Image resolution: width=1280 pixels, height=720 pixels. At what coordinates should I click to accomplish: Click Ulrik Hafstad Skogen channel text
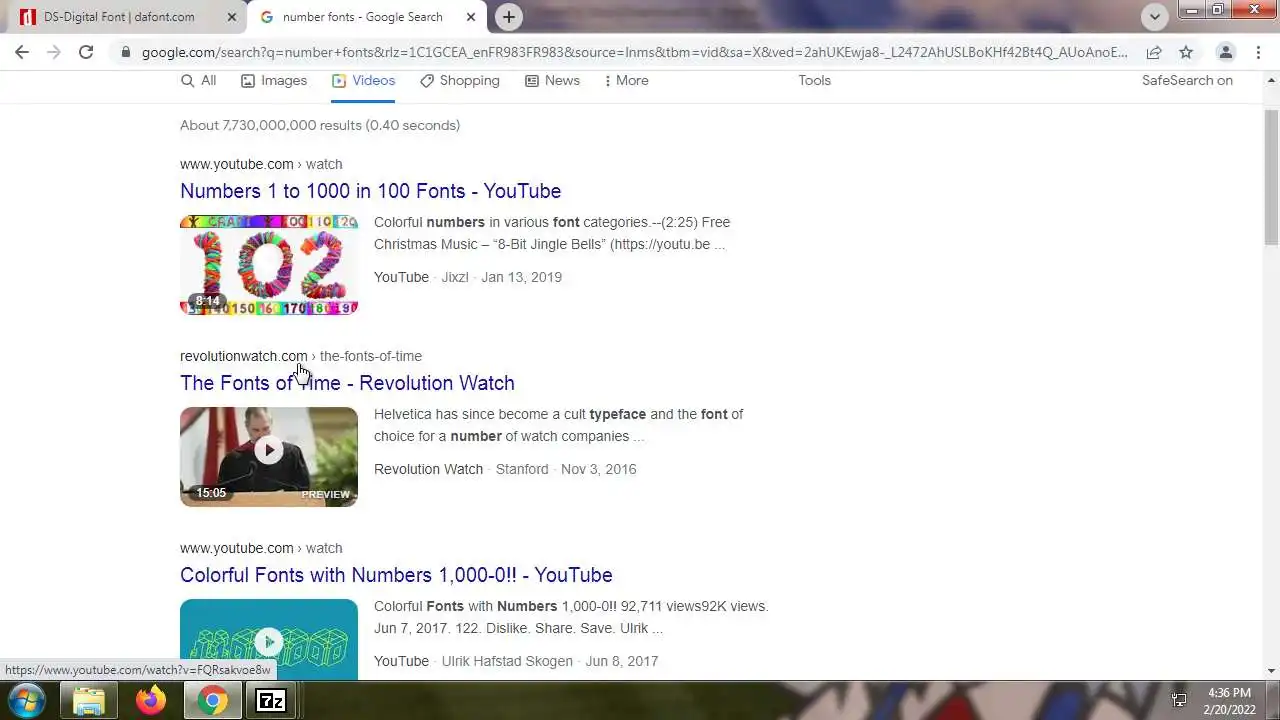507,661
